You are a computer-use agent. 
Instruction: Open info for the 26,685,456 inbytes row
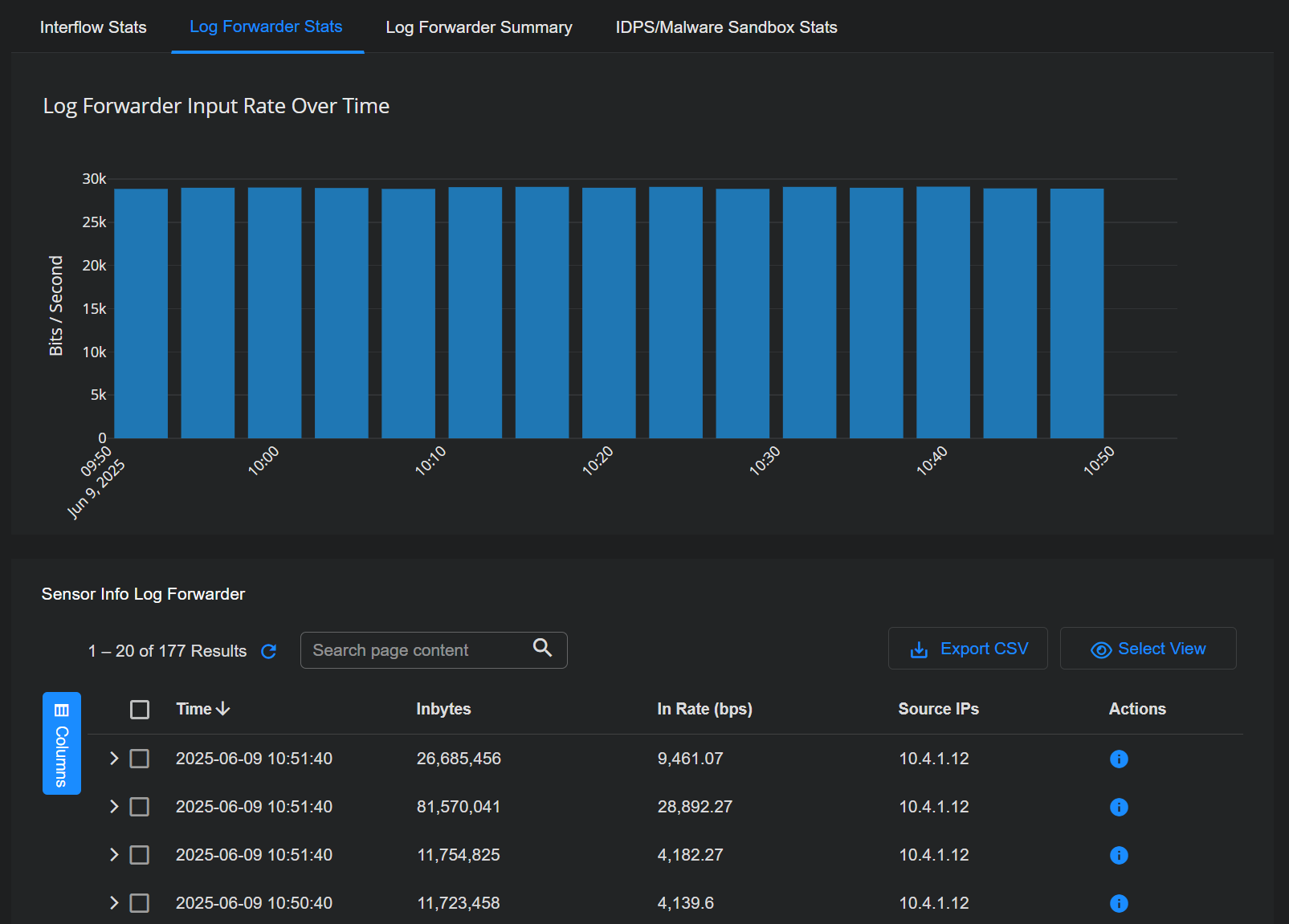[1118, 759]
